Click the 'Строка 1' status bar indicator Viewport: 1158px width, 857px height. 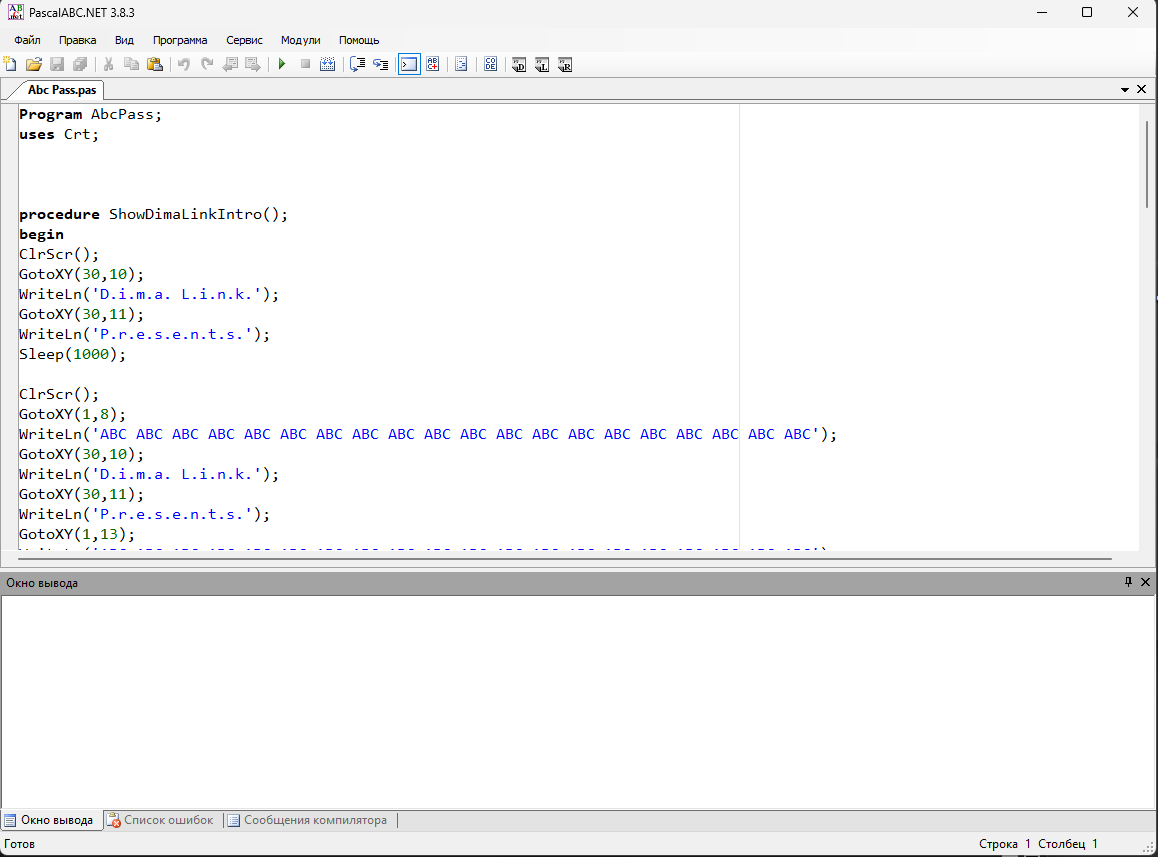point(1004,844)
